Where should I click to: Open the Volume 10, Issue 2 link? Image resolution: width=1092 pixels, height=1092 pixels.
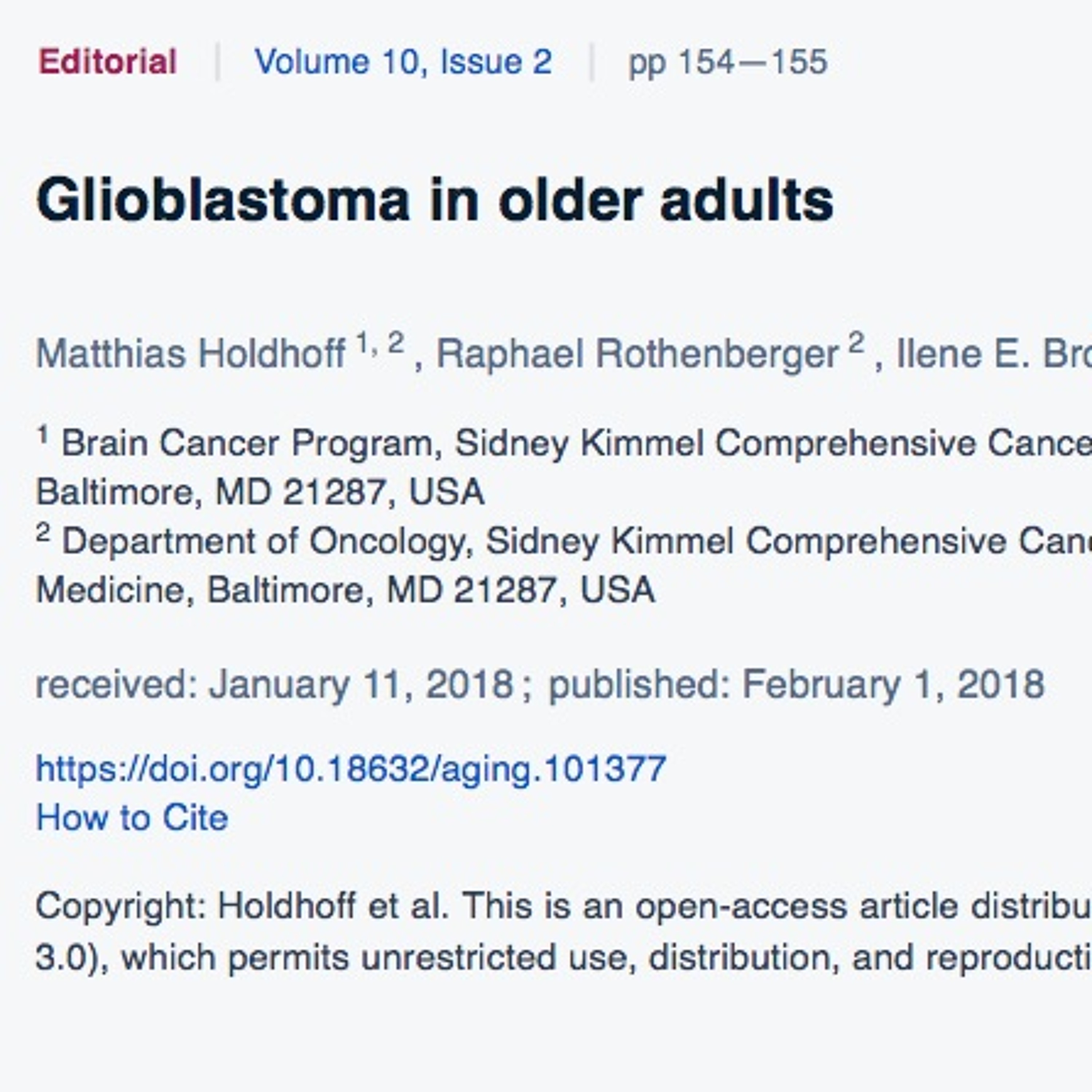403,62
